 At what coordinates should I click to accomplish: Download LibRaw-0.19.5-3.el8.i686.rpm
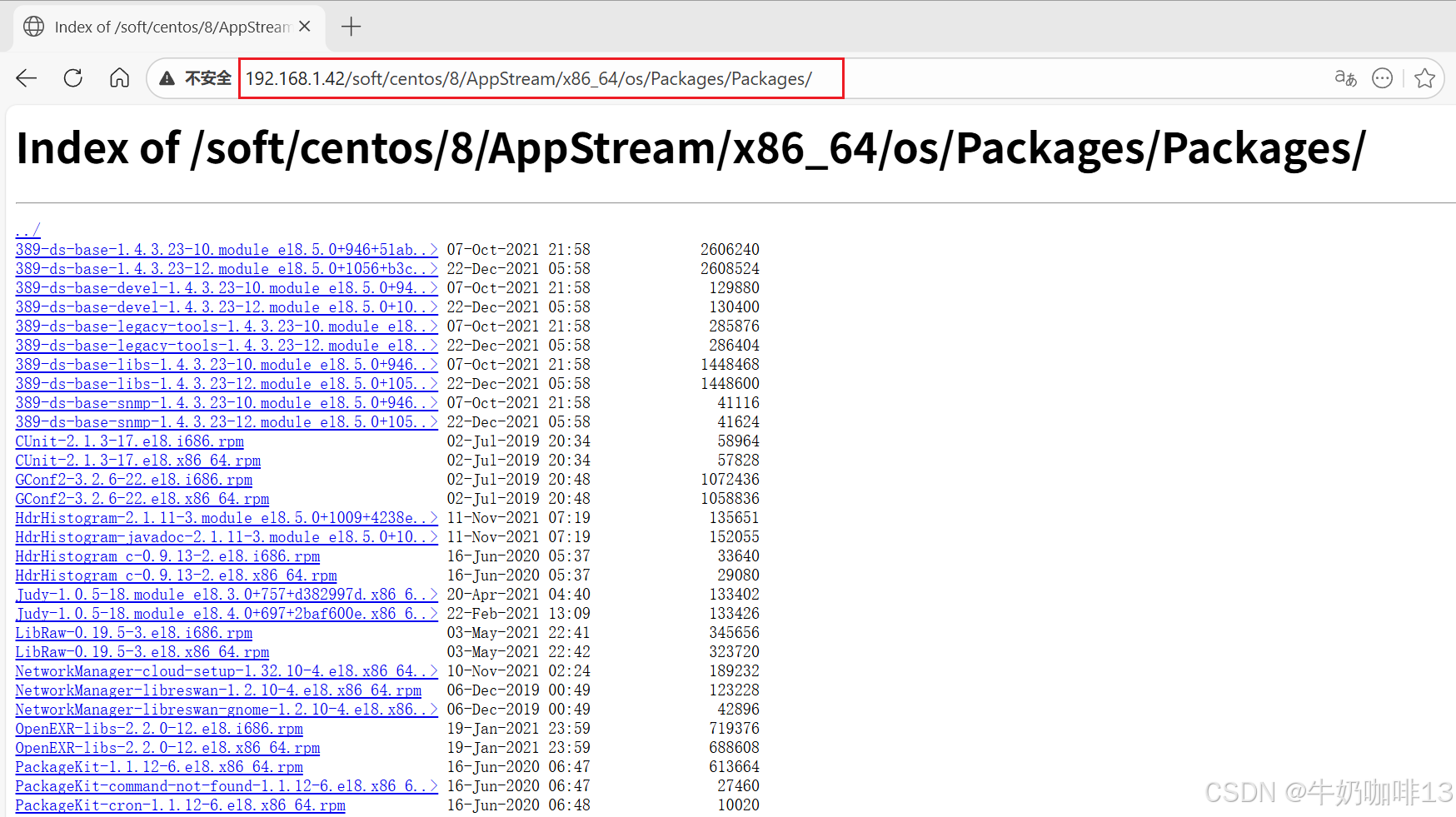134,633
